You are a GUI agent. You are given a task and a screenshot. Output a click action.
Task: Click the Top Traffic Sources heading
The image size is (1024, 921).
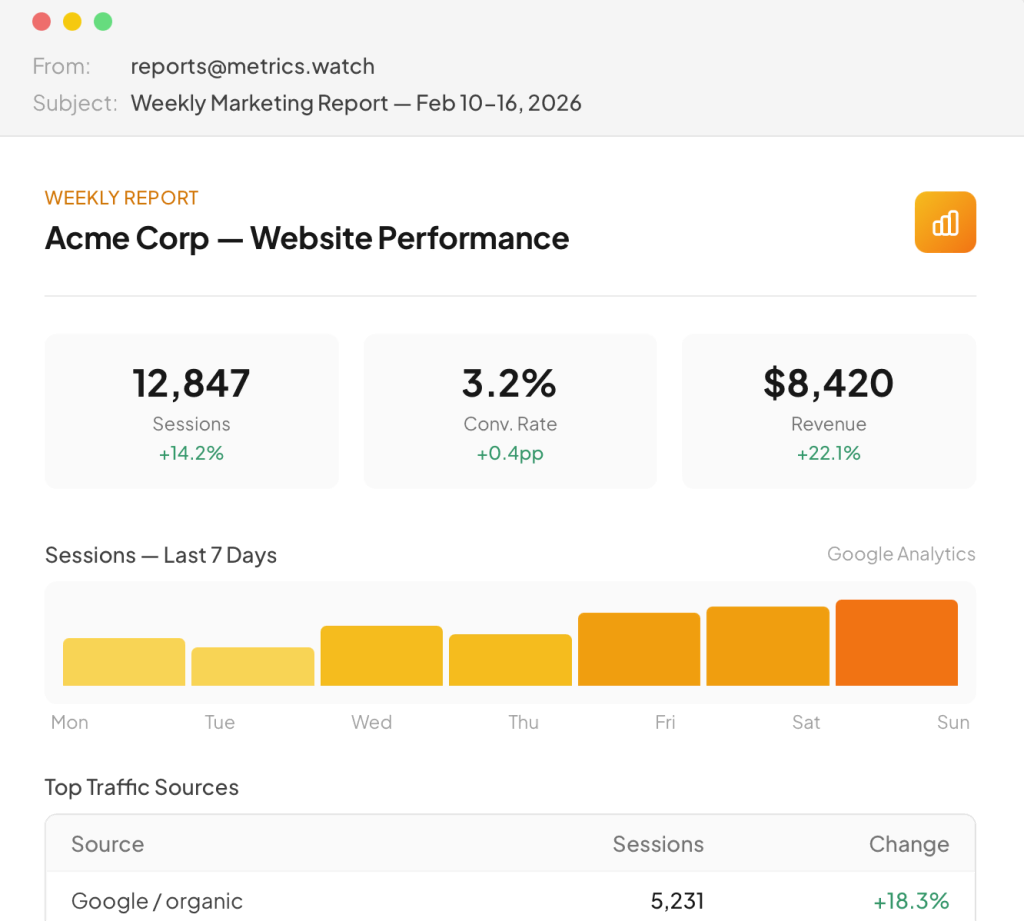pyautogui.click(x=142, y=787)
